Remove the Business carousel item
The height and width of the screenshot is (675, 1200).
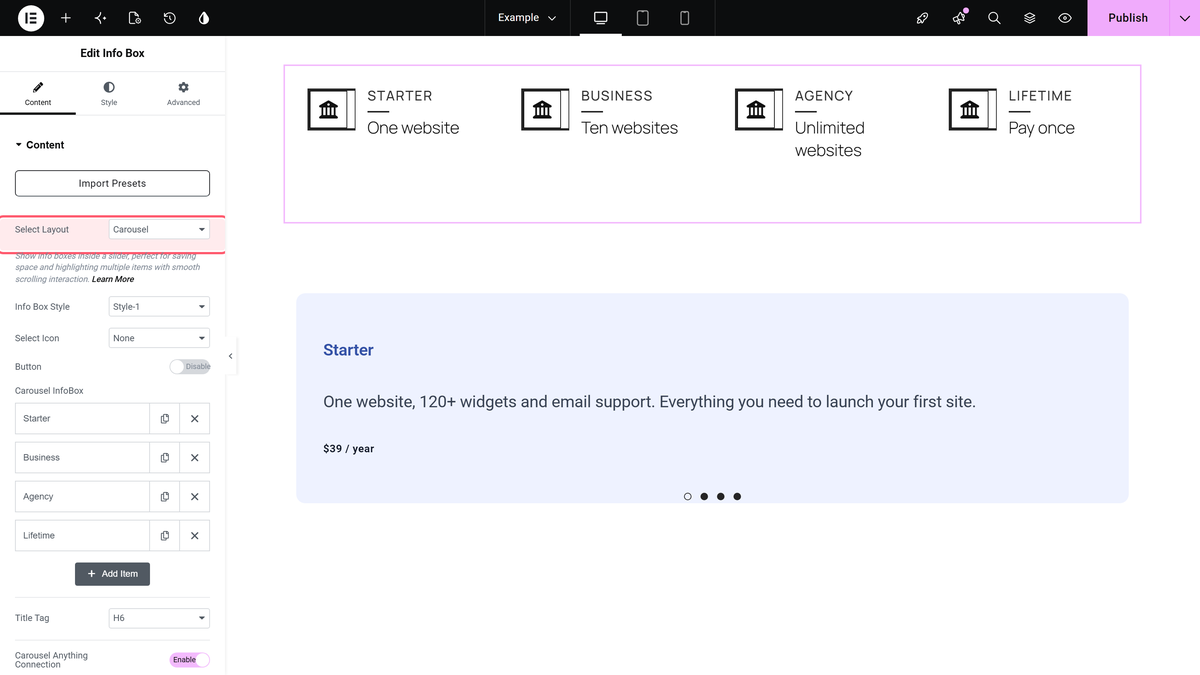tap(195, 458)
